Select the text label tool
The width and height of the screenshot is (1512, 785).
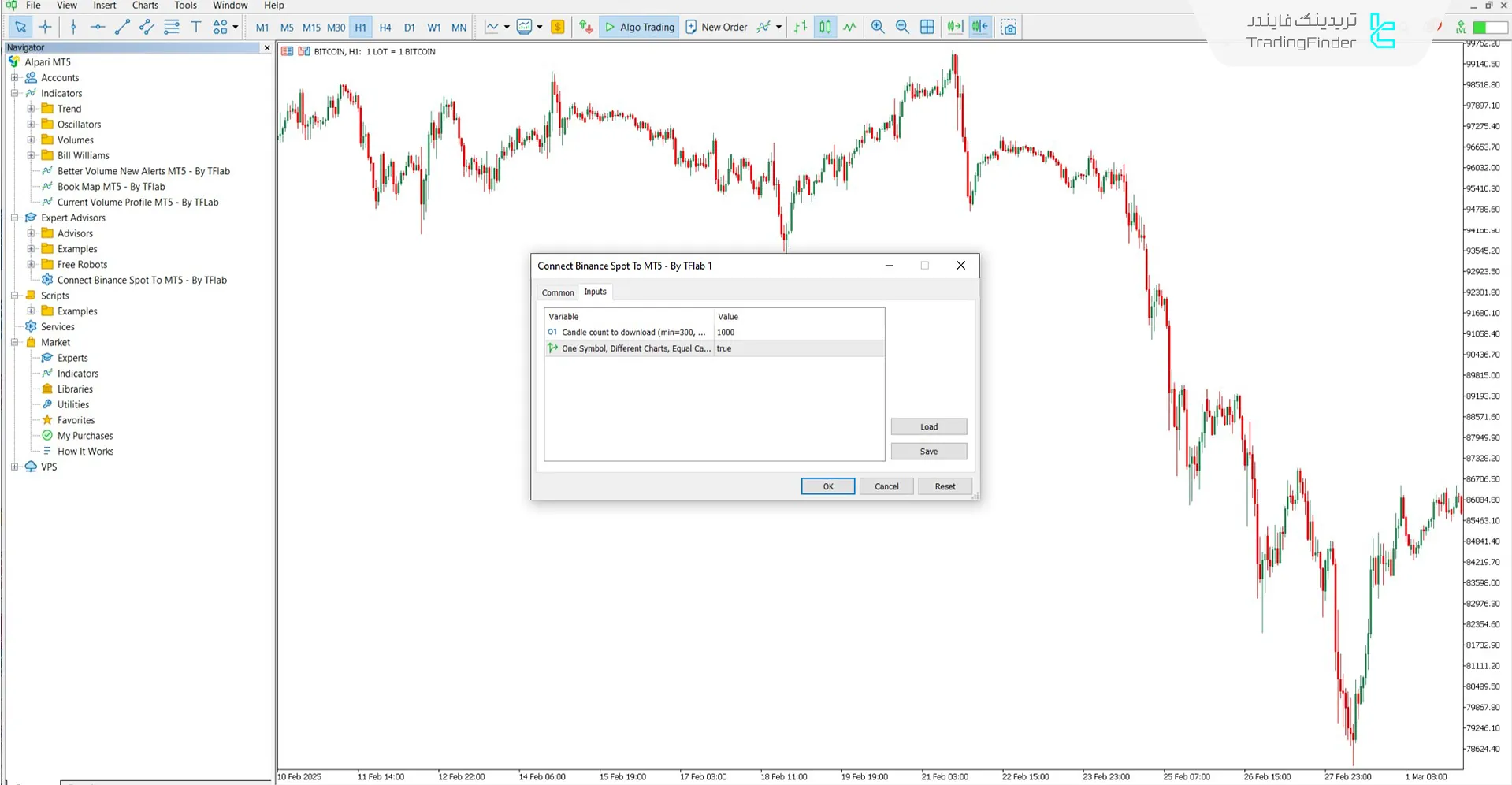(196, 27)
